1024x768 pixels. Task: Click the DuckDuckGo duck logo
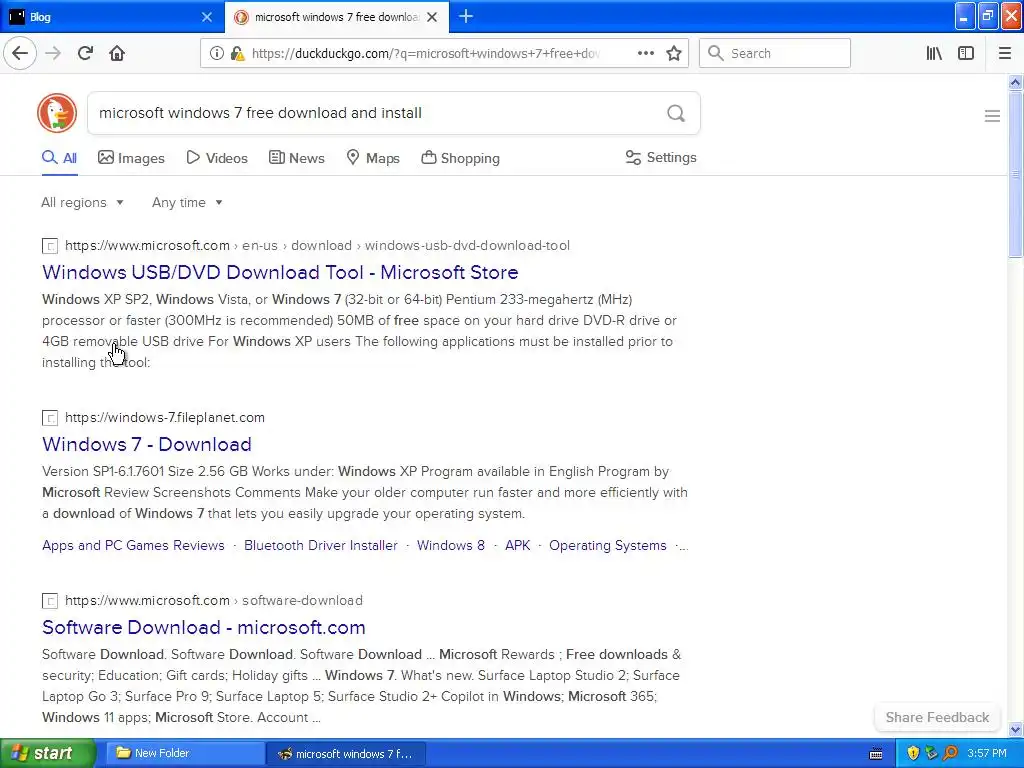(x=57, y=113)
